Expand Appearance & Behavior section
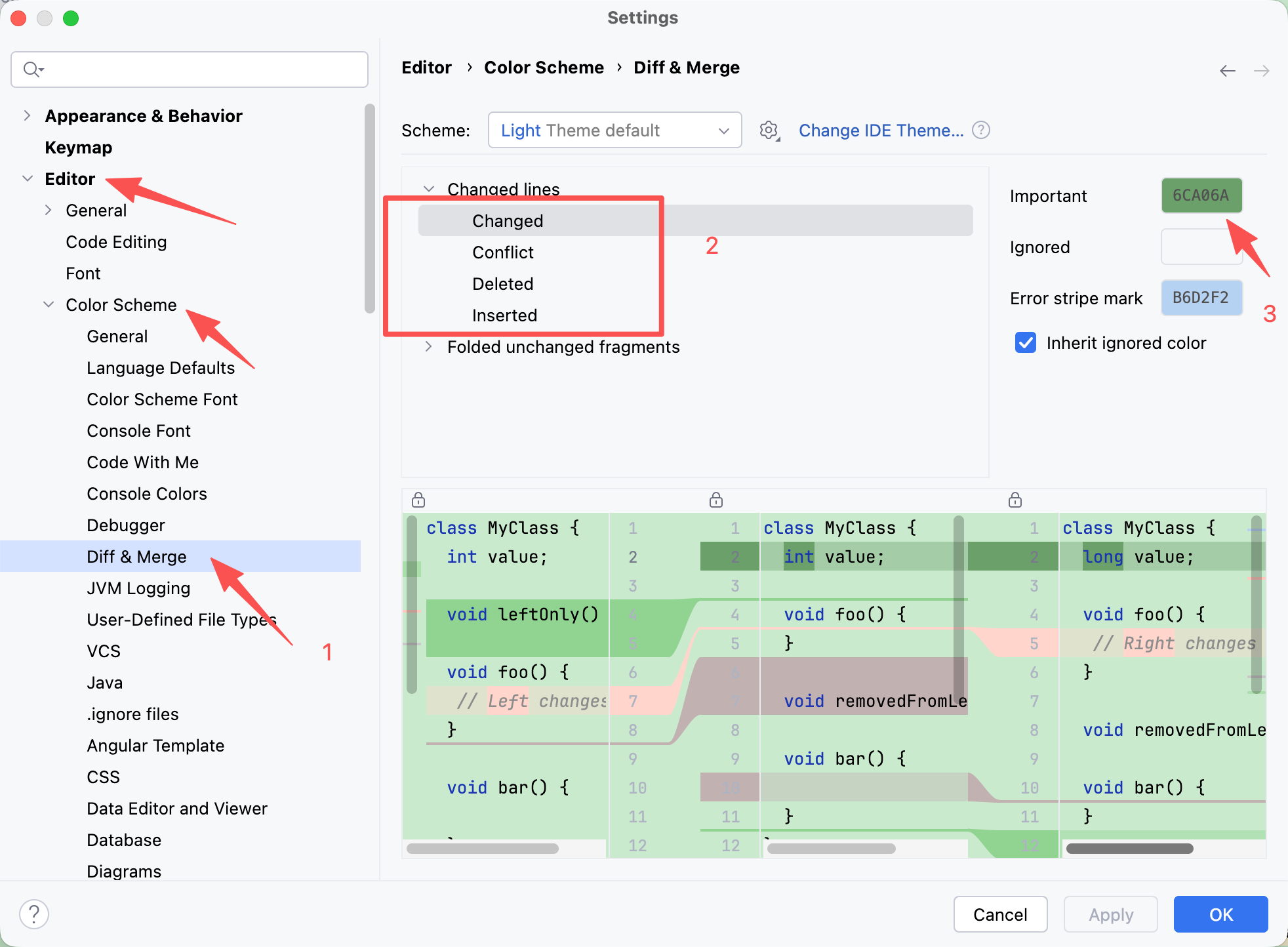The image size is (1288, 947). pyautogui.click(x=27, y=116)
